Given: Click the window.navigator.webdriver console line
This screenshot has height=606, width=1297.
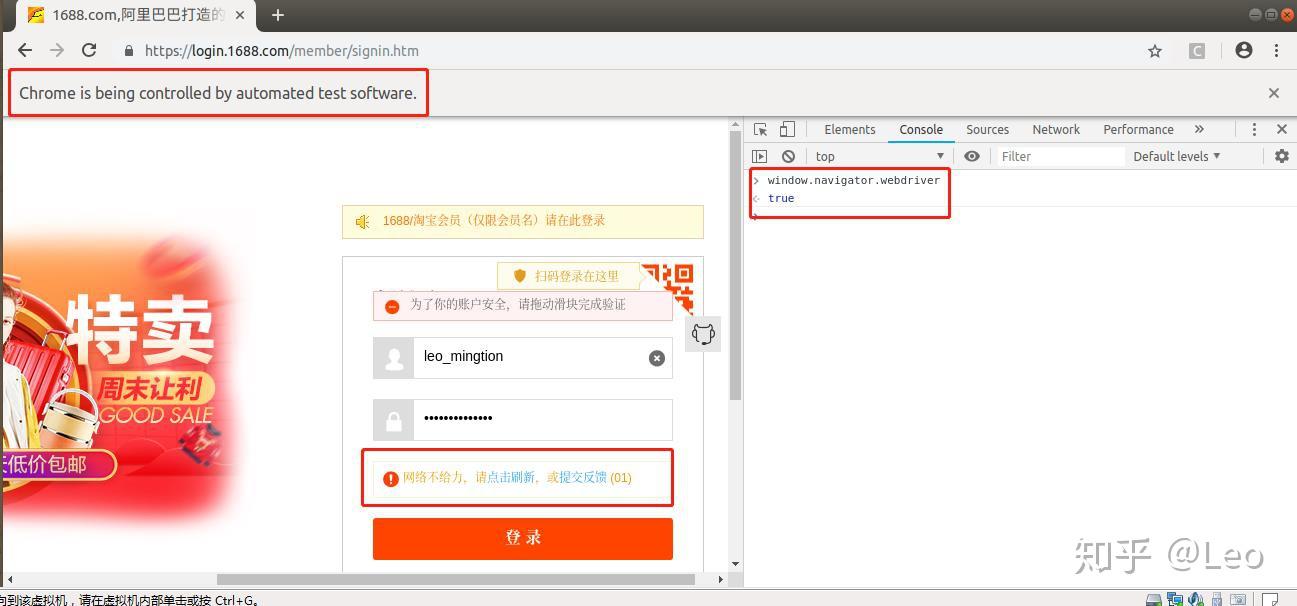Looking at the screenshot, I should coord(854,180).
